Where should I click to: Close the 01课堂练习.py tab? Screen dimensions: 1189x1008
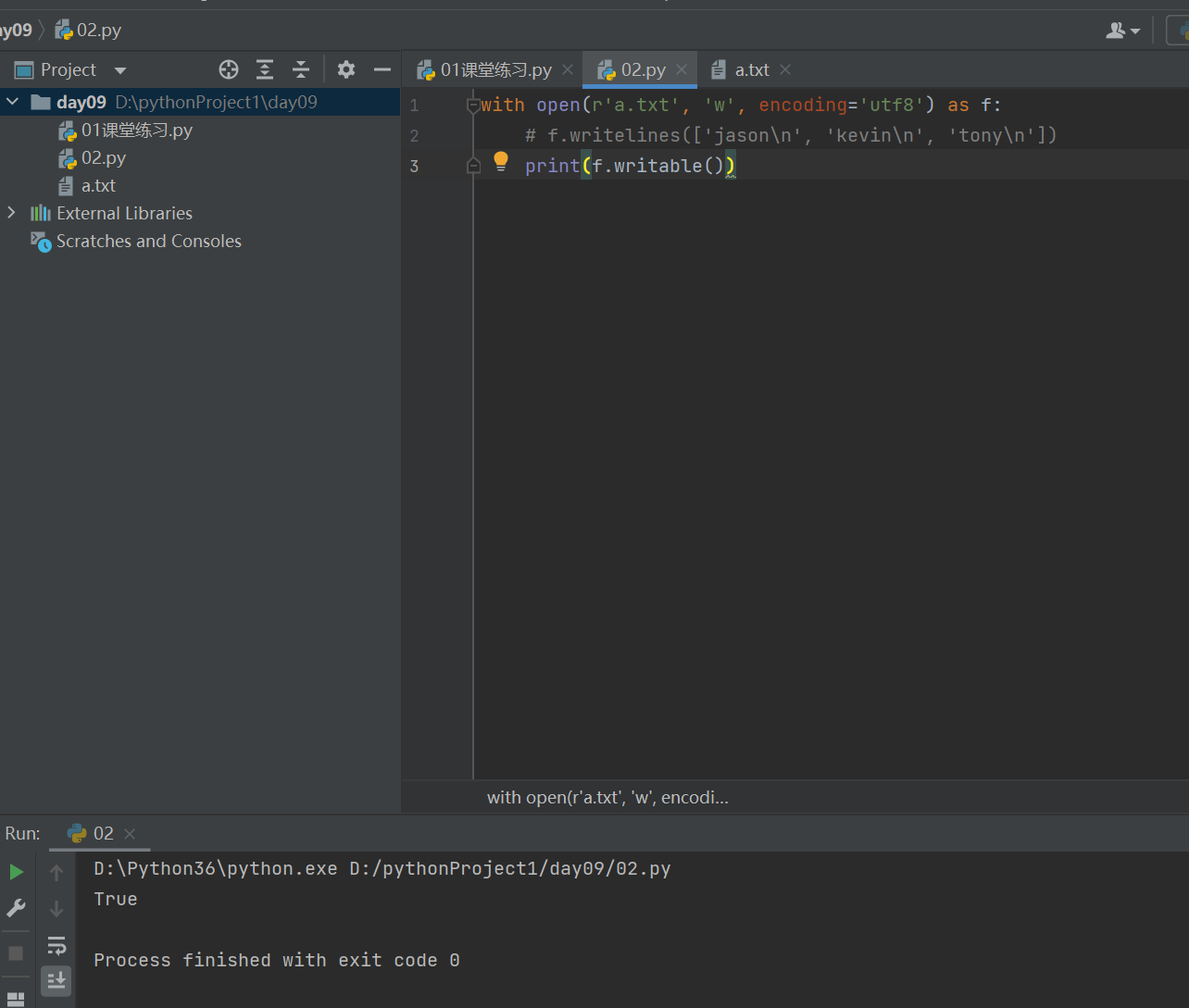pos(568,69)
